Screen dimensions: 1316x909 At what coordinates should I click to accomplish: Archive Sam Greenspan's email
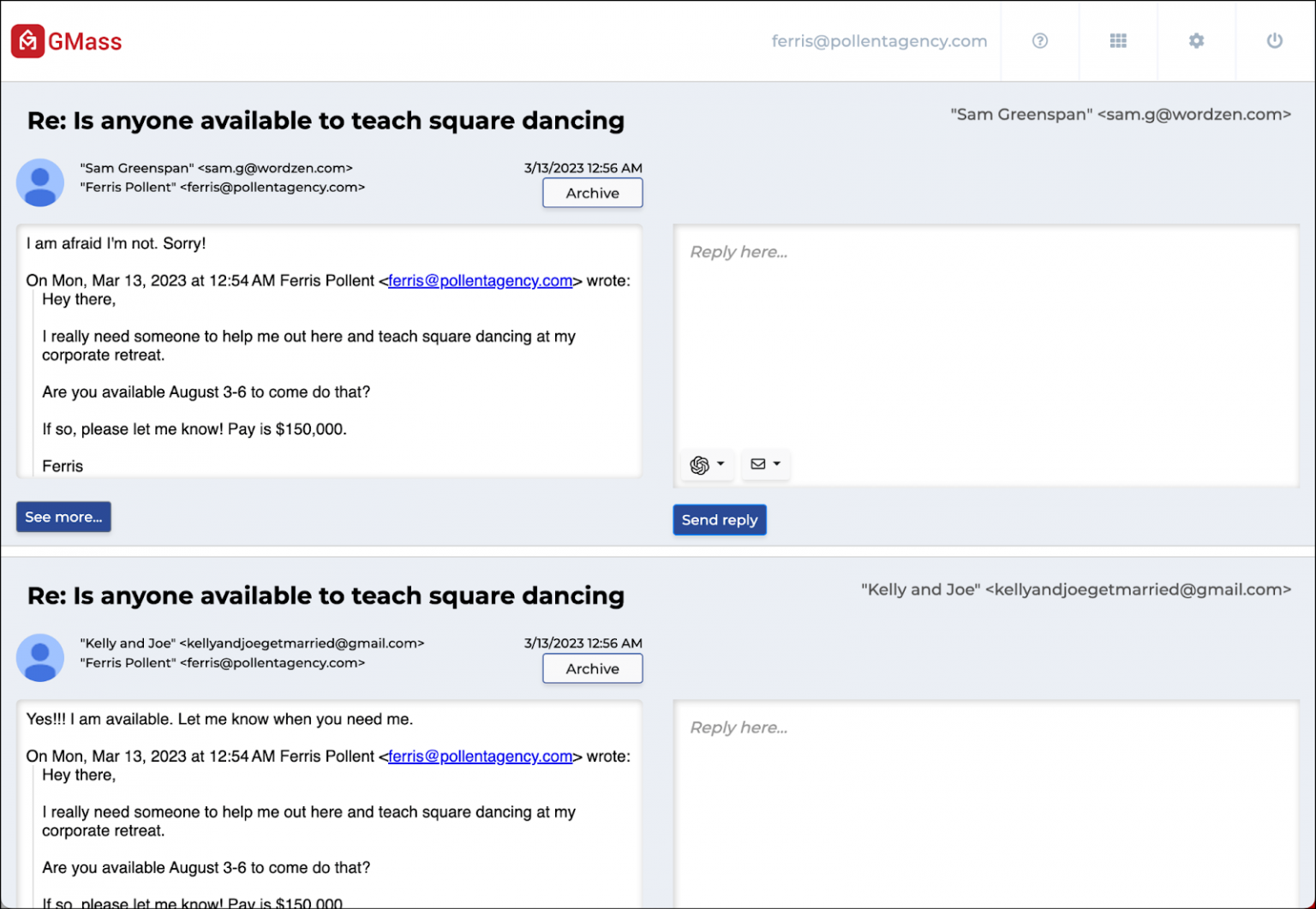(x=592, y=193)
